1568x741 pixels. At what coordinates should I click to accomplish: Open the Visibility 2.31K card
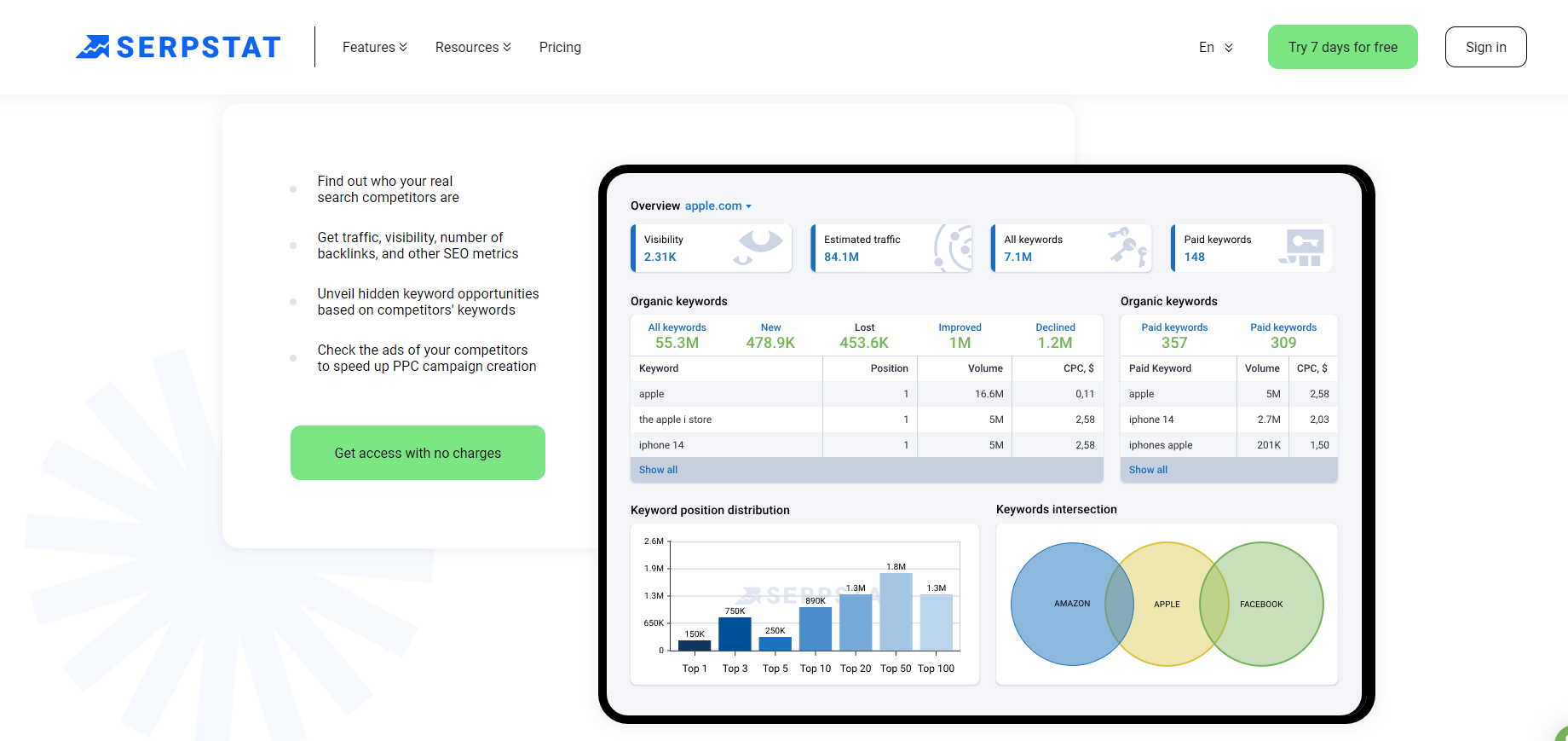712,248
